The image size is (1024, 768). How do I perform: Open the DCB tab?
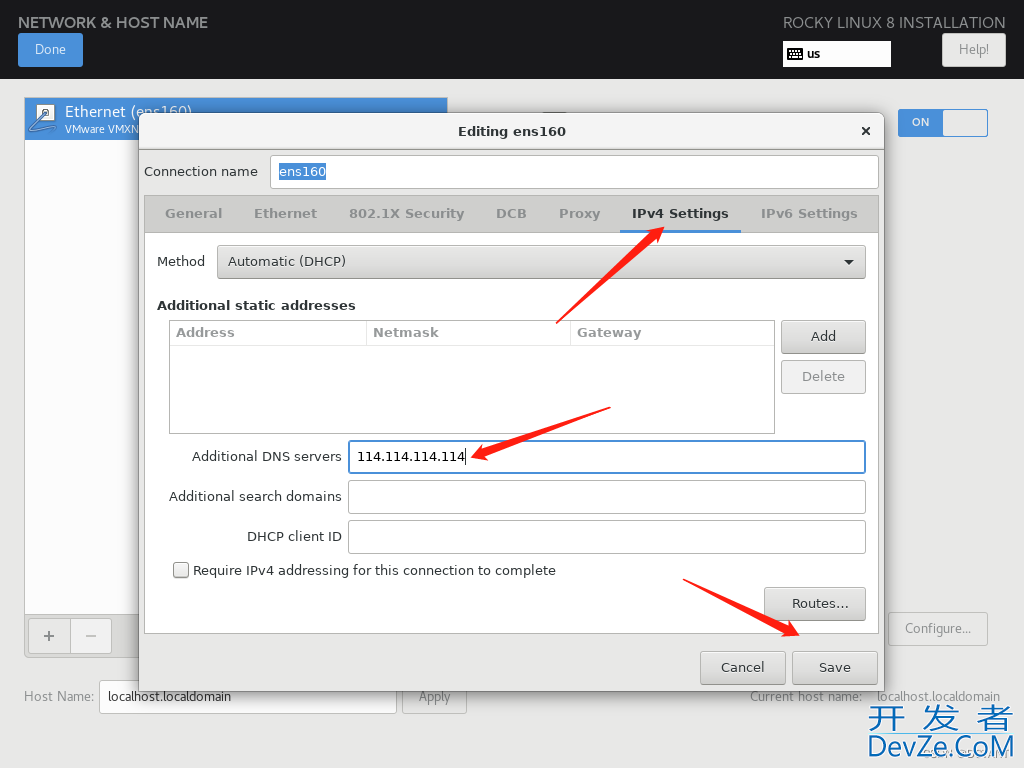coord(511,214)
